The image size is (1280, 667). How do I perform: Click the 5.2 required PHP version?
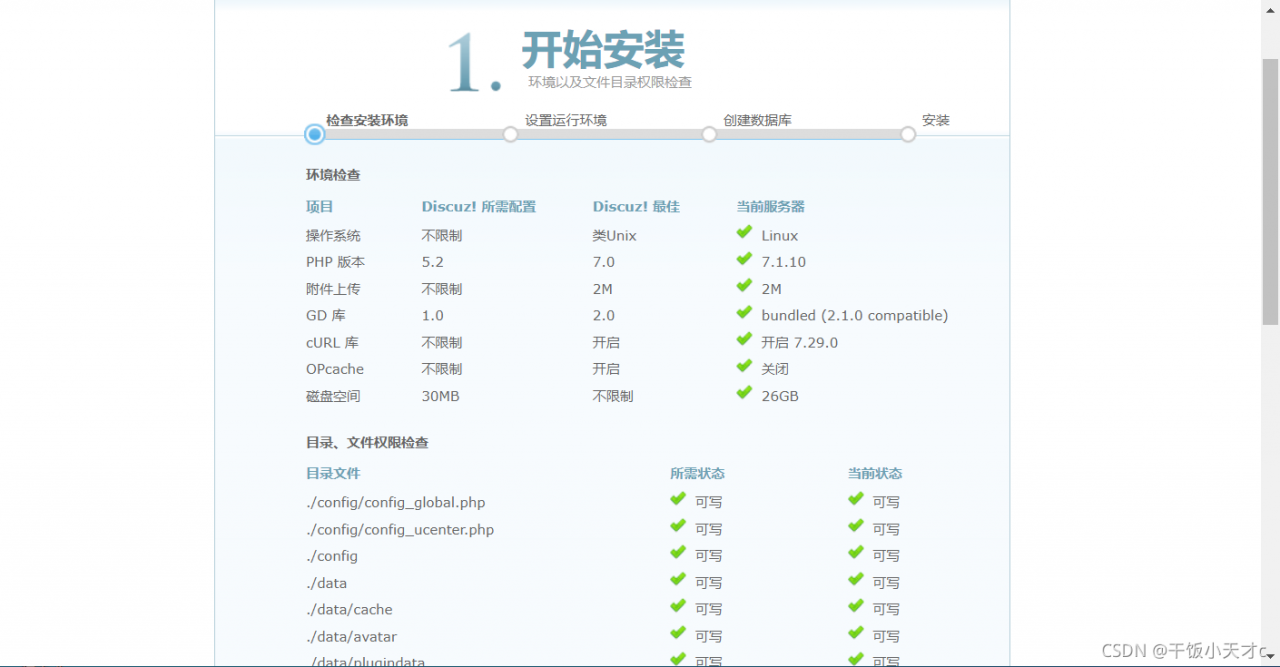[433, 262]
